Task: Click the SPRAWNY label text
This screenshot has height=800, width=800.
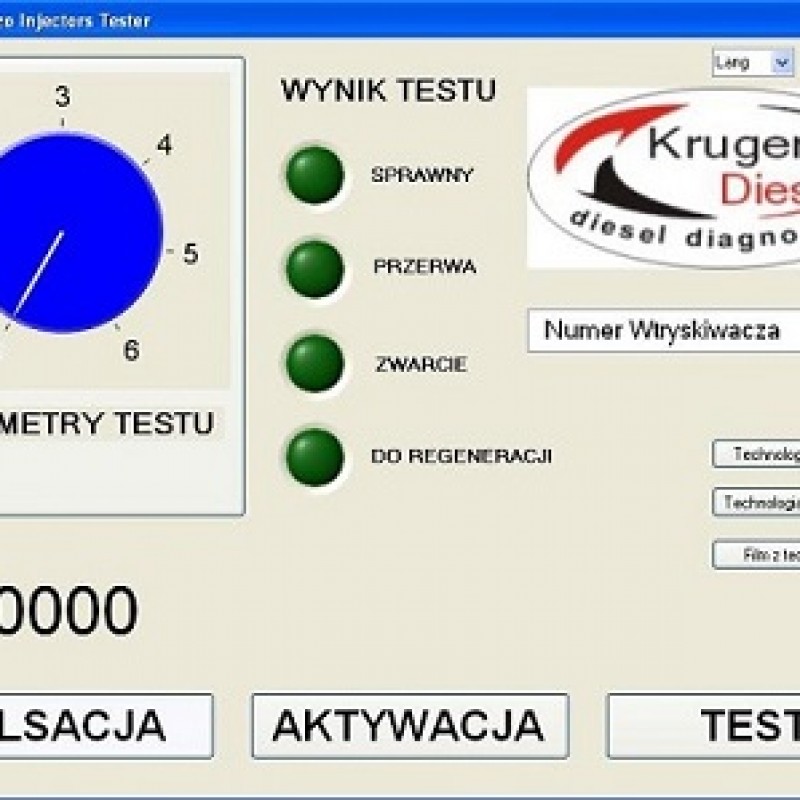Action: point(422,175)
